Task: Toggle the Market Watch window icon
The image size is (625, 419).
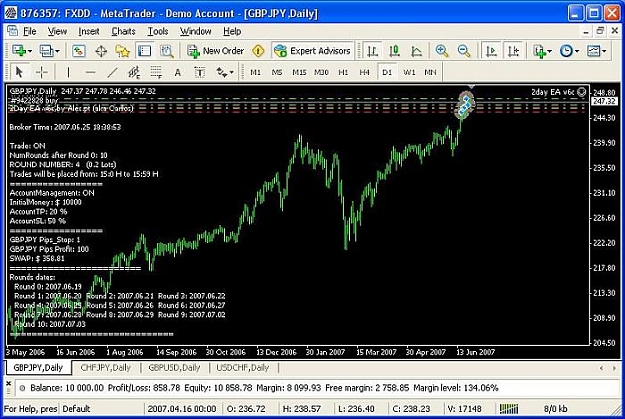Action: pos(79,51)
